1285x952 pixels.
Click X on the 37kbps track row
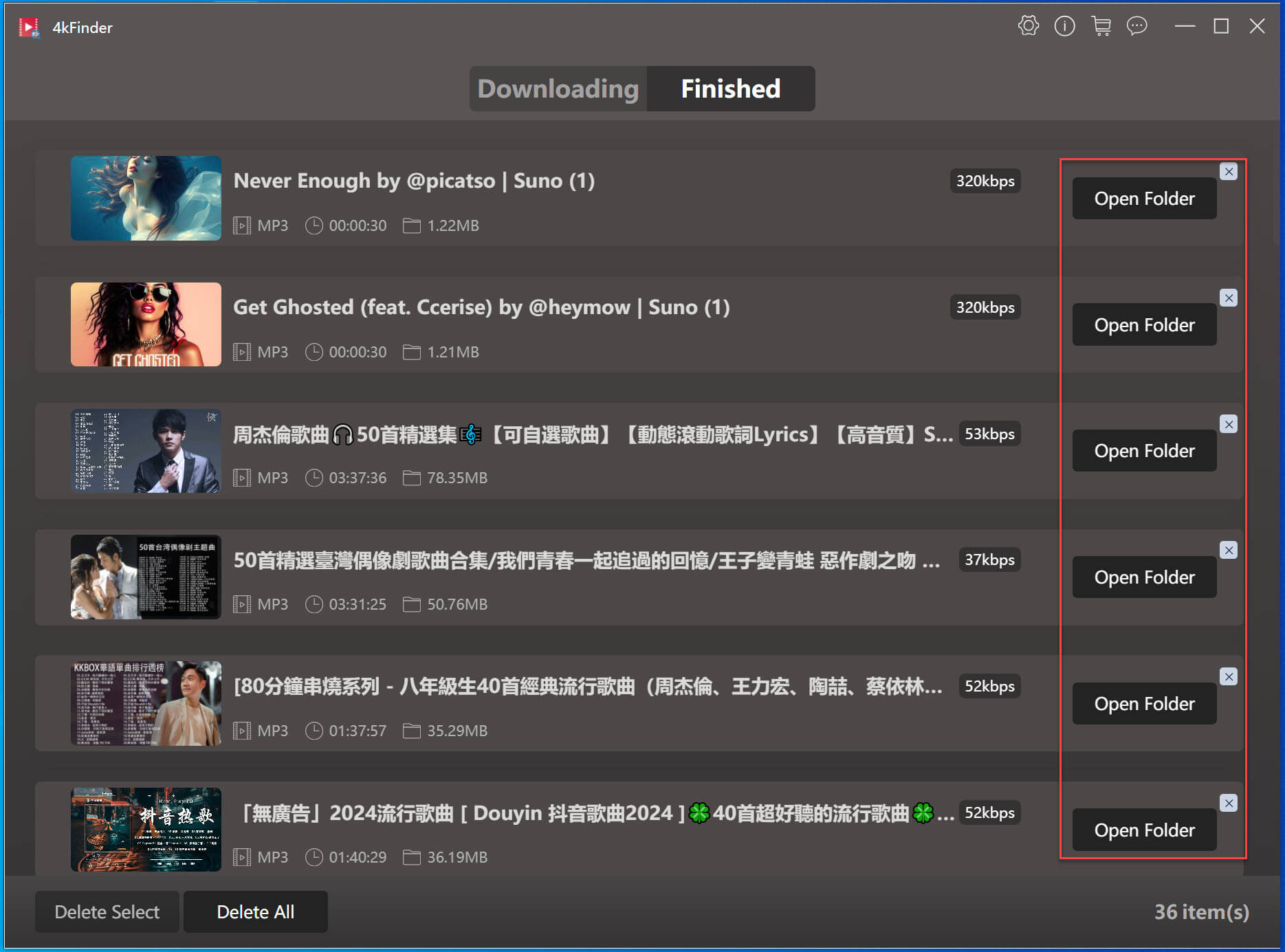[x=1228, y=551]
